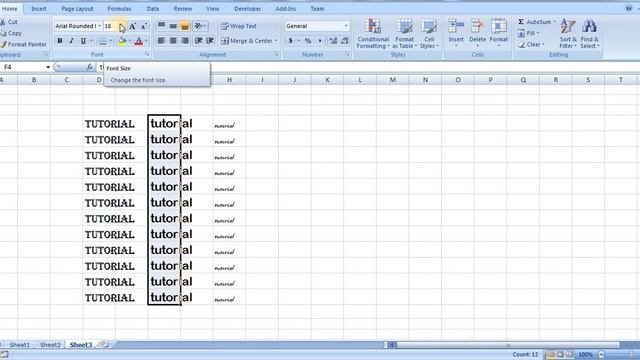Select Top Align

pos(162,26)
